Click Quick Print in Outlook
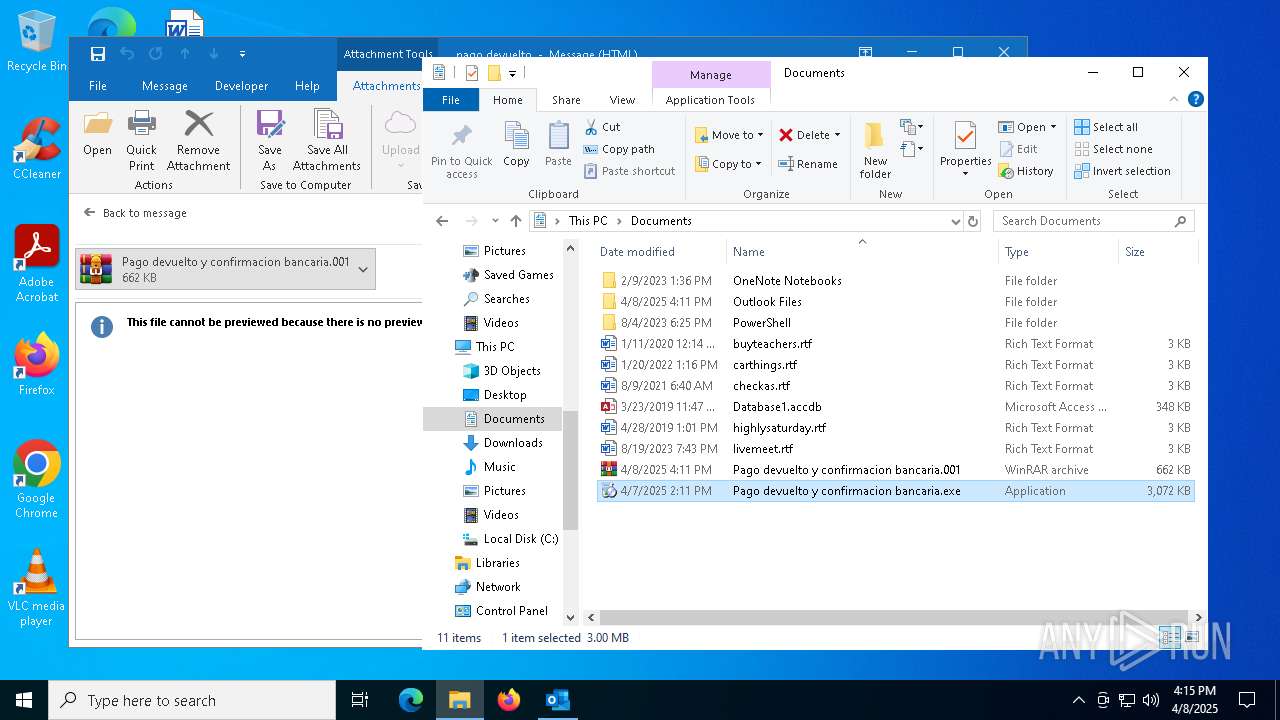This screenshot has height=720, width=1280. coord(141,140)
